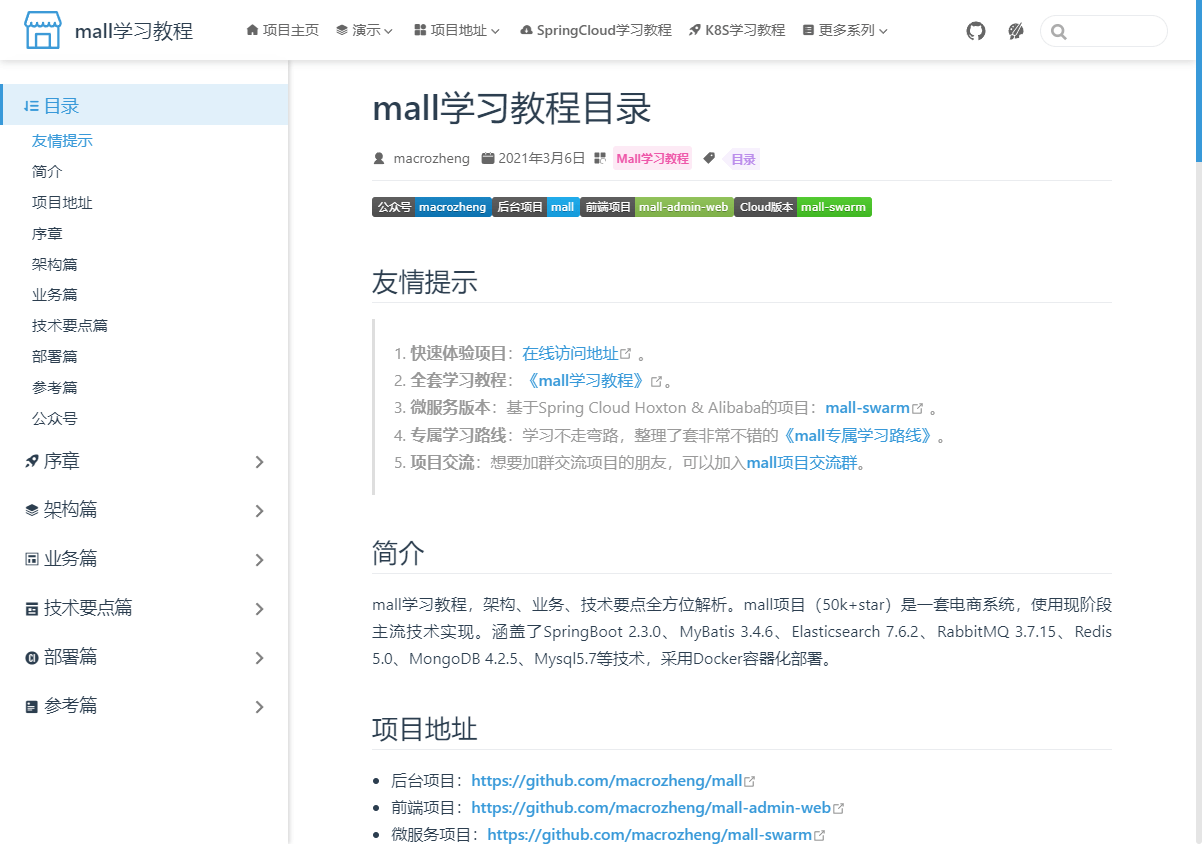
Task: Open K8S学习教程 nav item
Action: (x=737, y=30)
